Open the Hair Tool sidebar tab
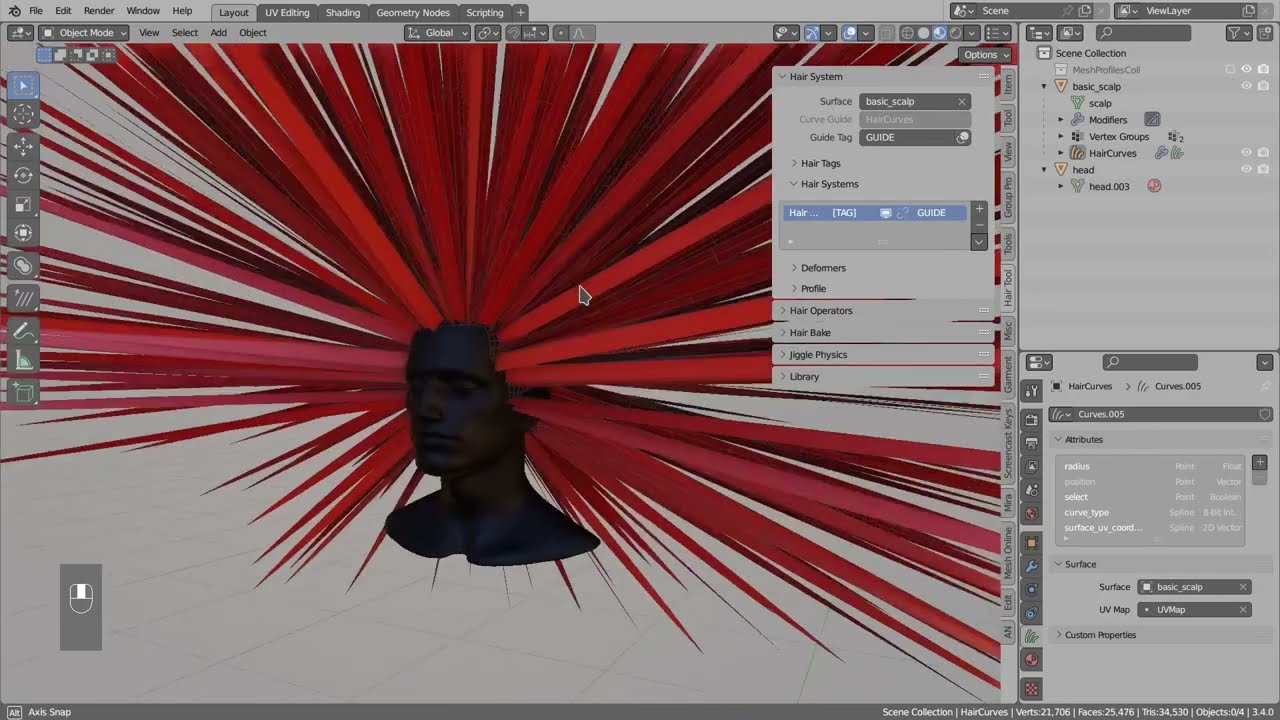Screen dimensions: 1280x720 coord(1008,286)
